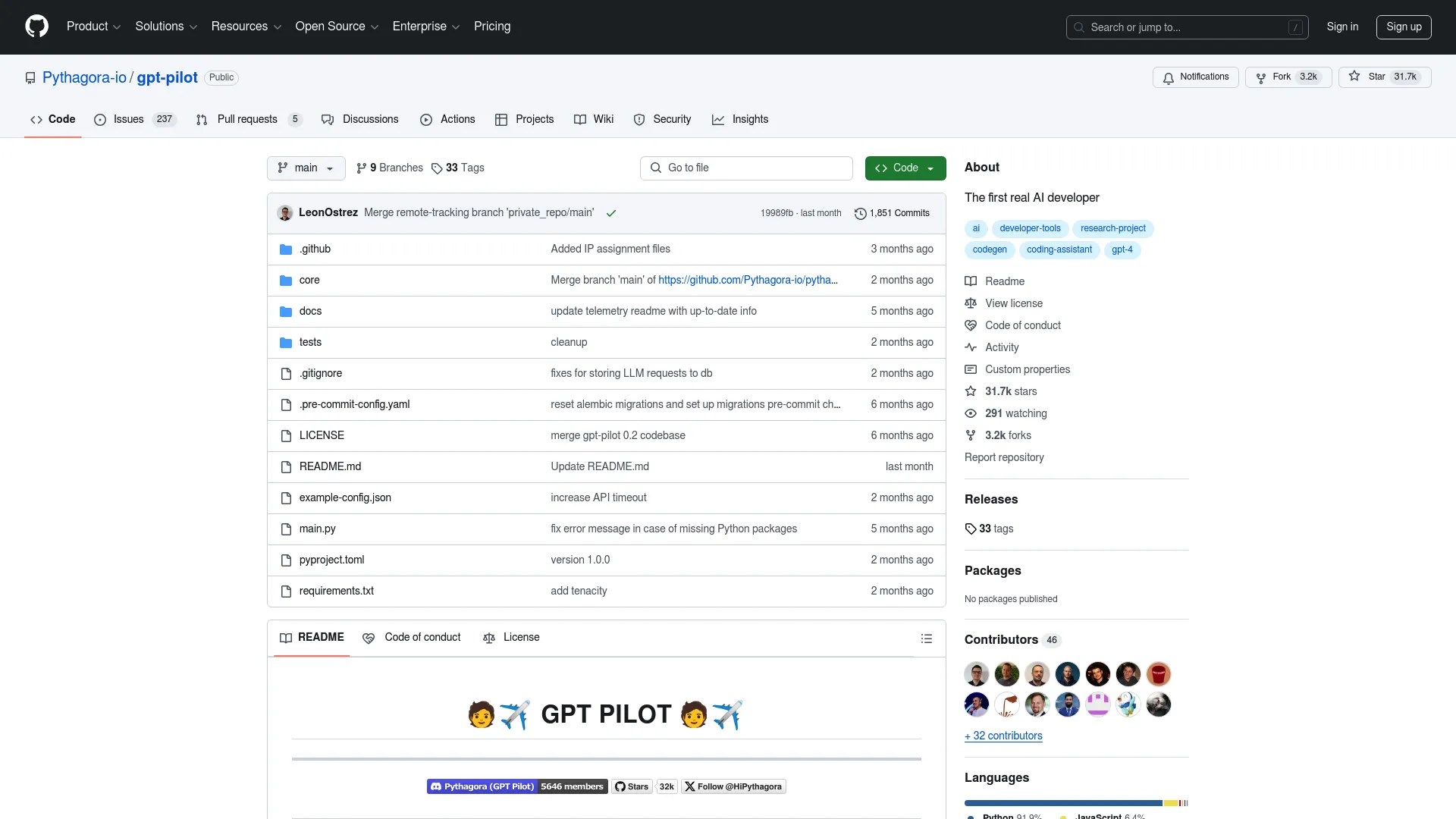The image size is (1456, 819).
Task: Click the green commit status checkmark
Action: point(610,214)
